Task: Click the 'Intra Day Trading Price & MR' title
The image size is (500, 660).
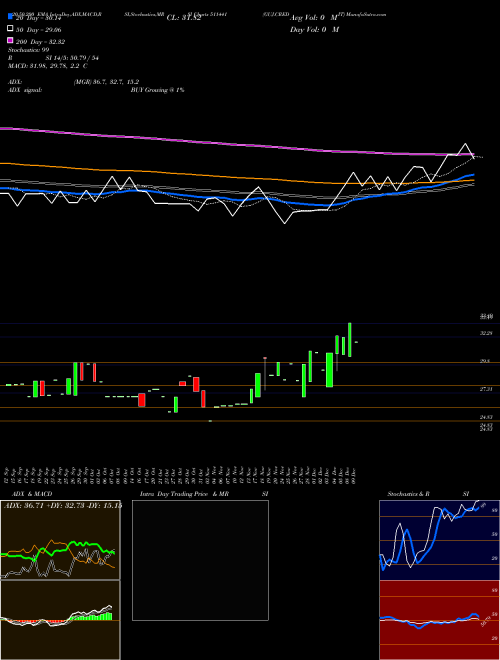Action: tap(184, 494)
